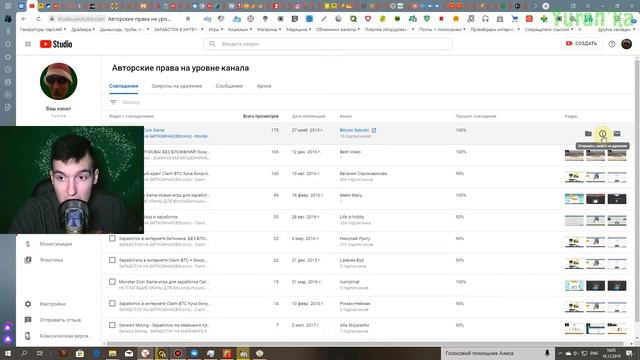Click the filter icon below the tabs
Image resolution: width=640 pixels, height=360 pixels.
coord(113,102)
